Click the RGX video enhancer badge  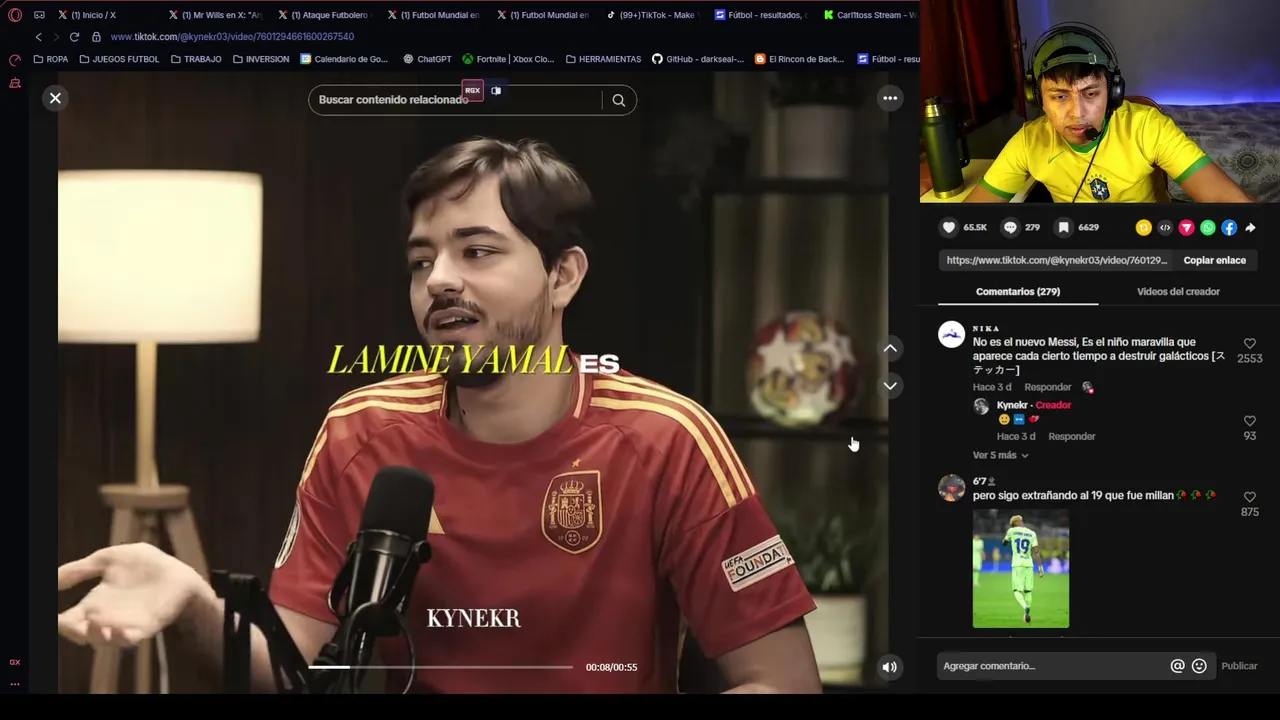tap(472, 91)
